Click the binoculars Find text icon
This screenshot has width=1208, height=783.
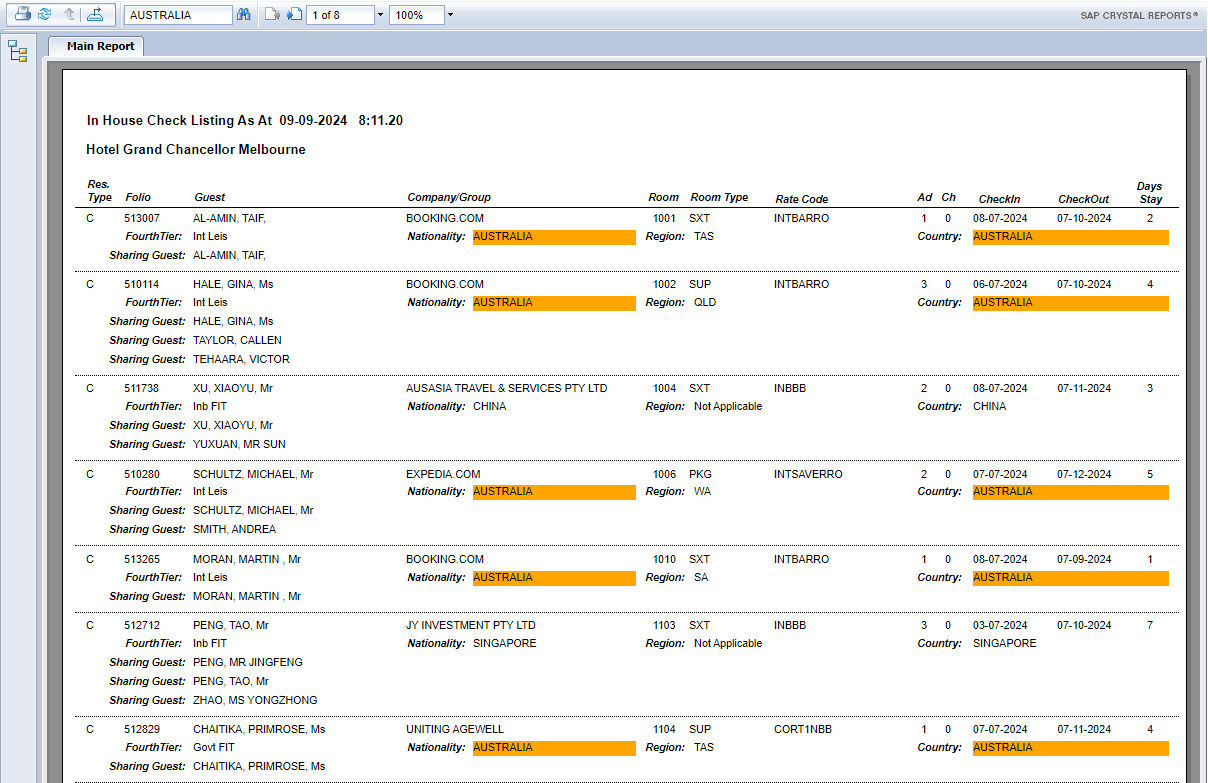coord(243,15)
